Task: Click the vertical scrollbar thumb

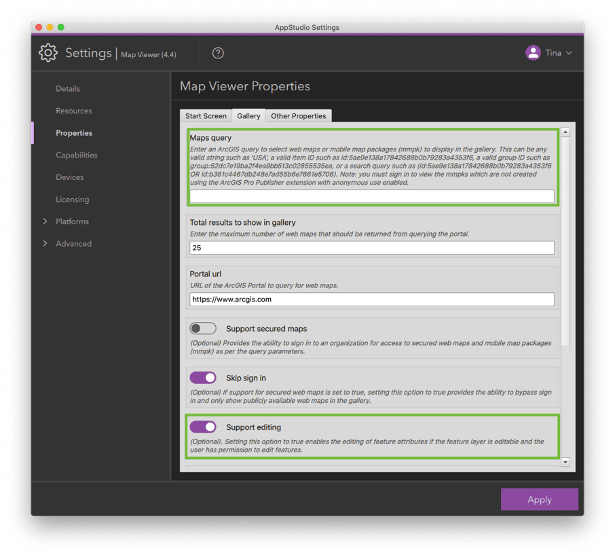Action: pos(565,241)
